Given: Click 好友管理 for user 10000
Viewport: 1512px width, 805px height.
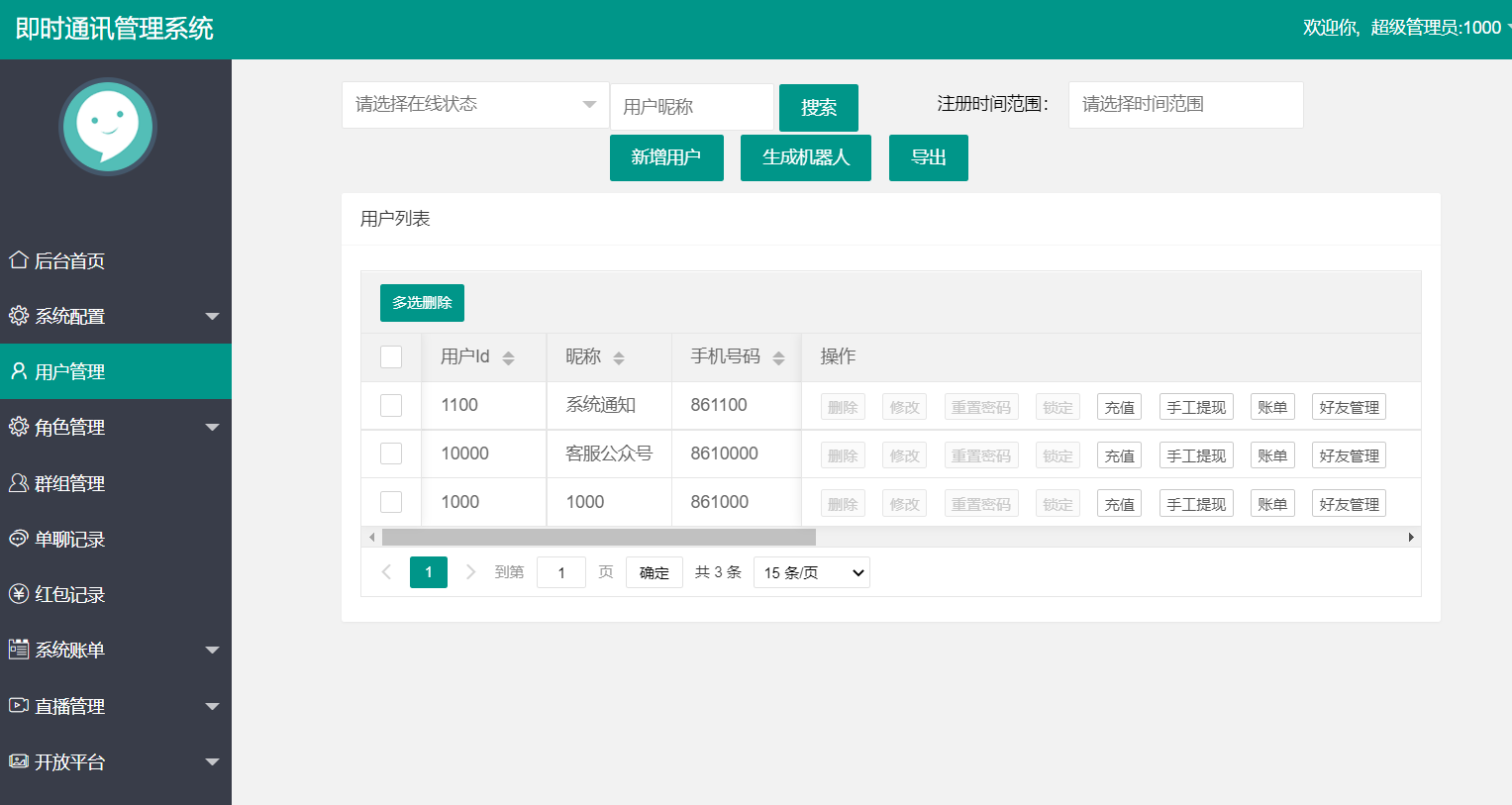Looking at the screenshot, I should [x=1349, y=455].
